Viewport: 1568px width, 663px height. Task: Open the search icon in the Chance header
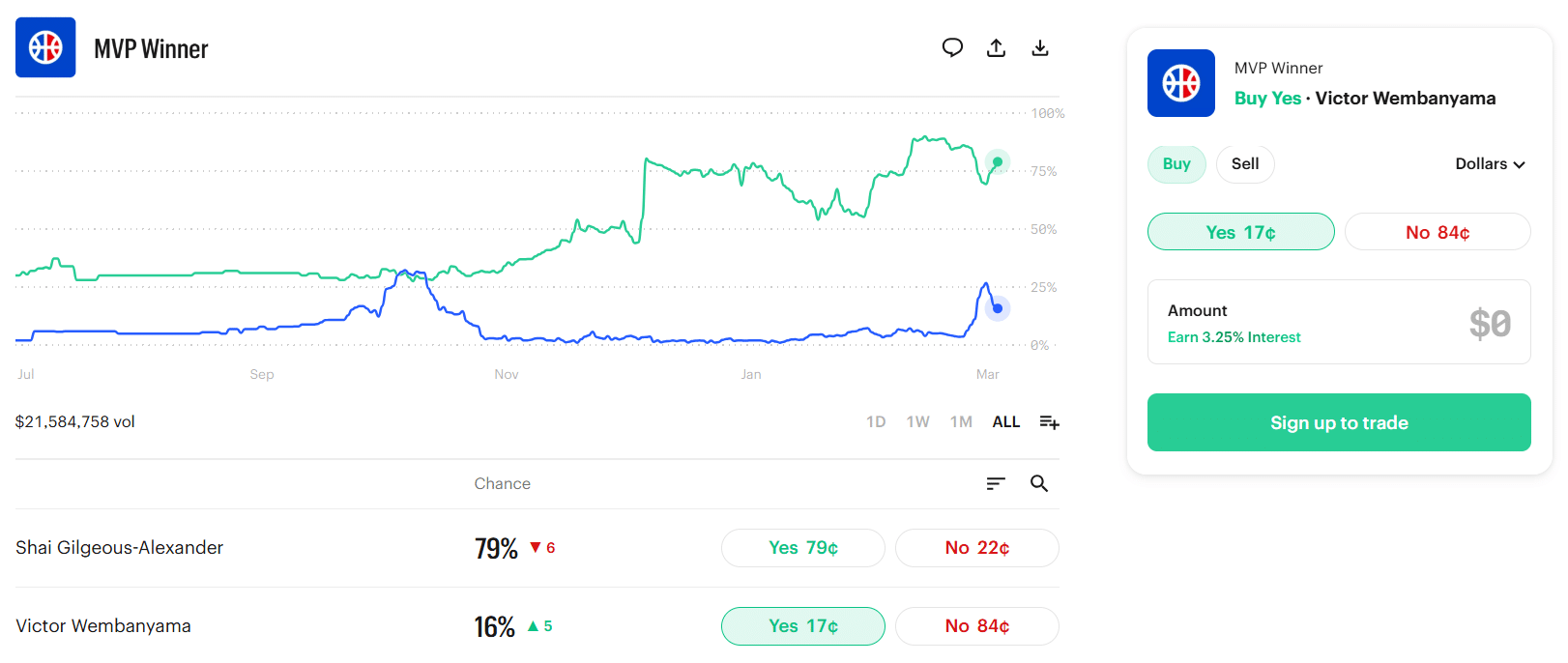click(1039, 483)
